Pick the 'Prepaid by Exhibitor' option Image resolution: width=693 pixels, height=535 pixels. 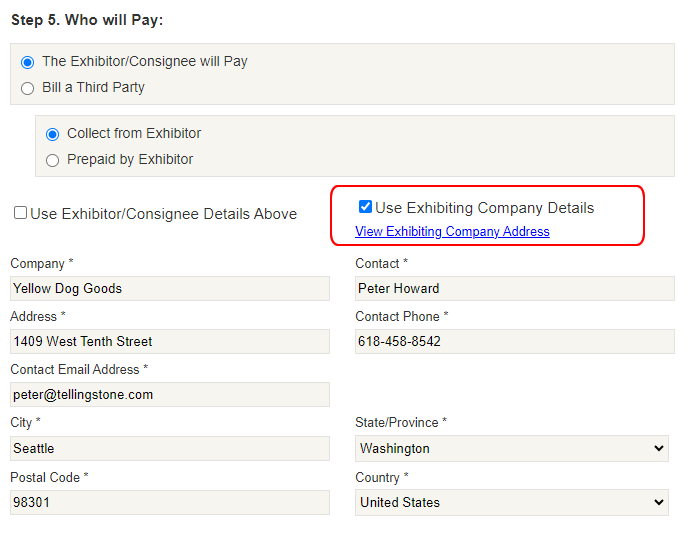53,160
